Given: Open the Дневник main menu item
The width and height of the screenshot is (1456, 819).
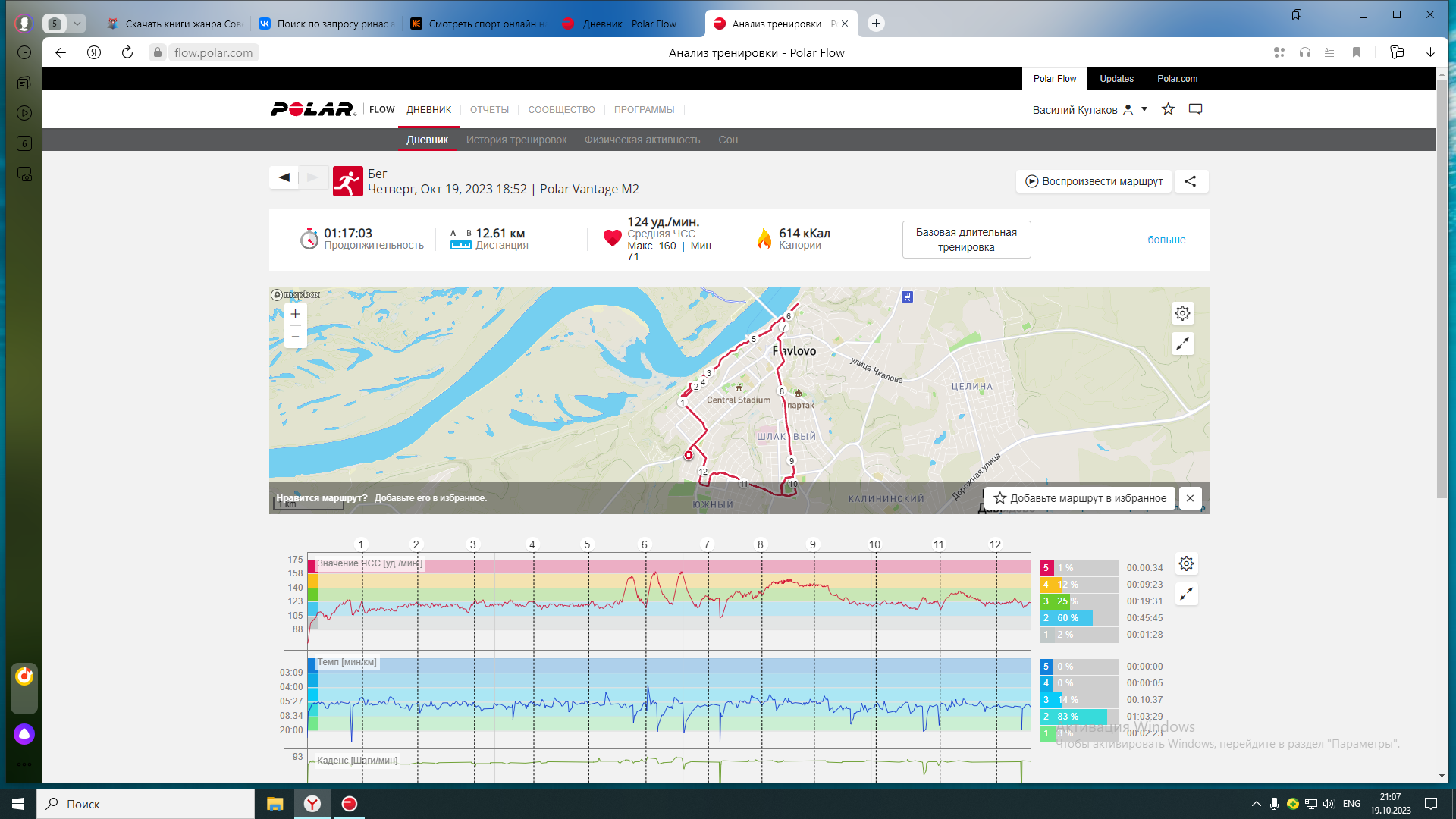Looking at the screenshot, I should click(x=428, y=110).
